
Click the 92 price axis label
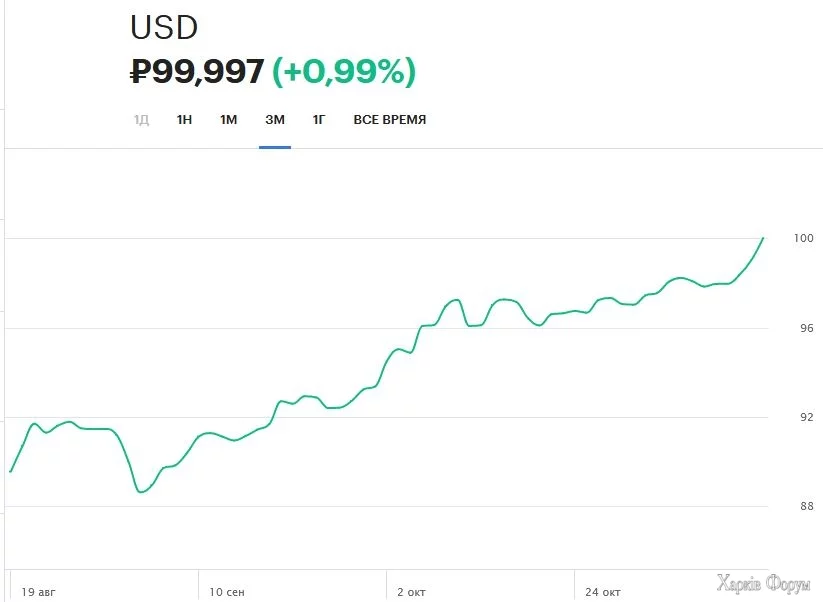click(806, 417)
